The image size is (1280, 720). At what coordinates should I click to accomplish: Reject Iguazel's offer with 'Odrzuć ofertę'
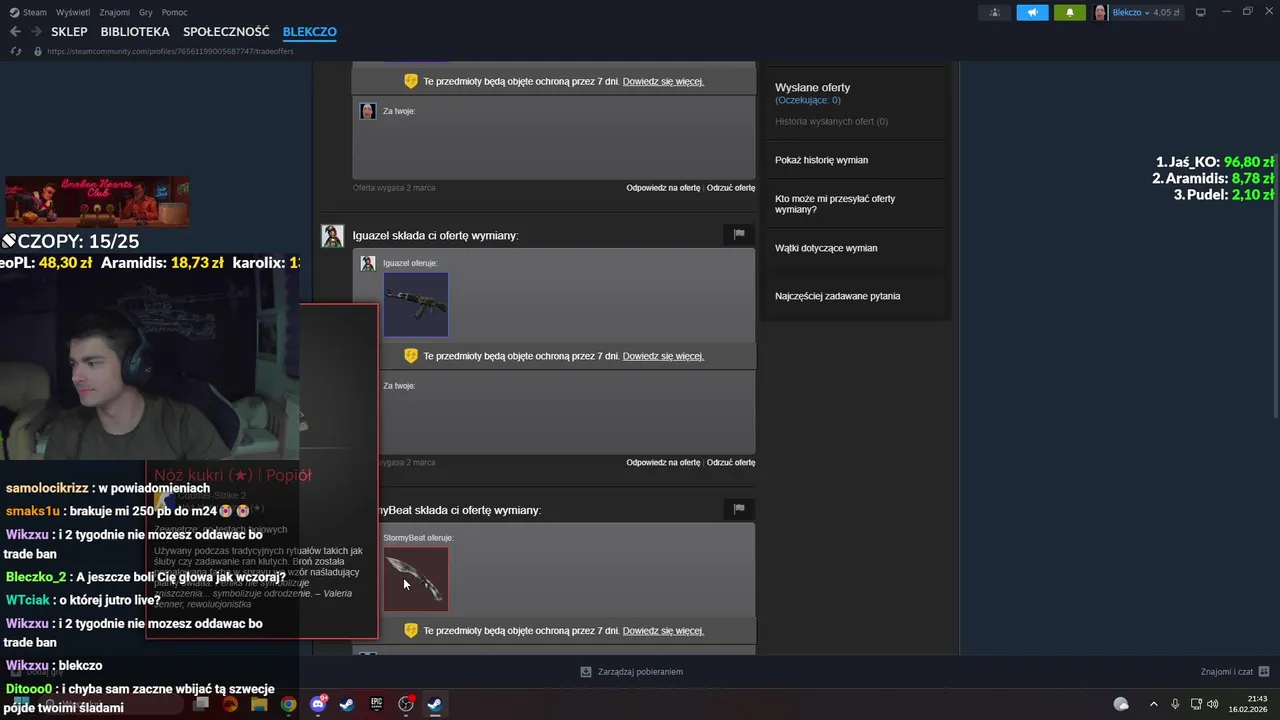pos(731,463)
